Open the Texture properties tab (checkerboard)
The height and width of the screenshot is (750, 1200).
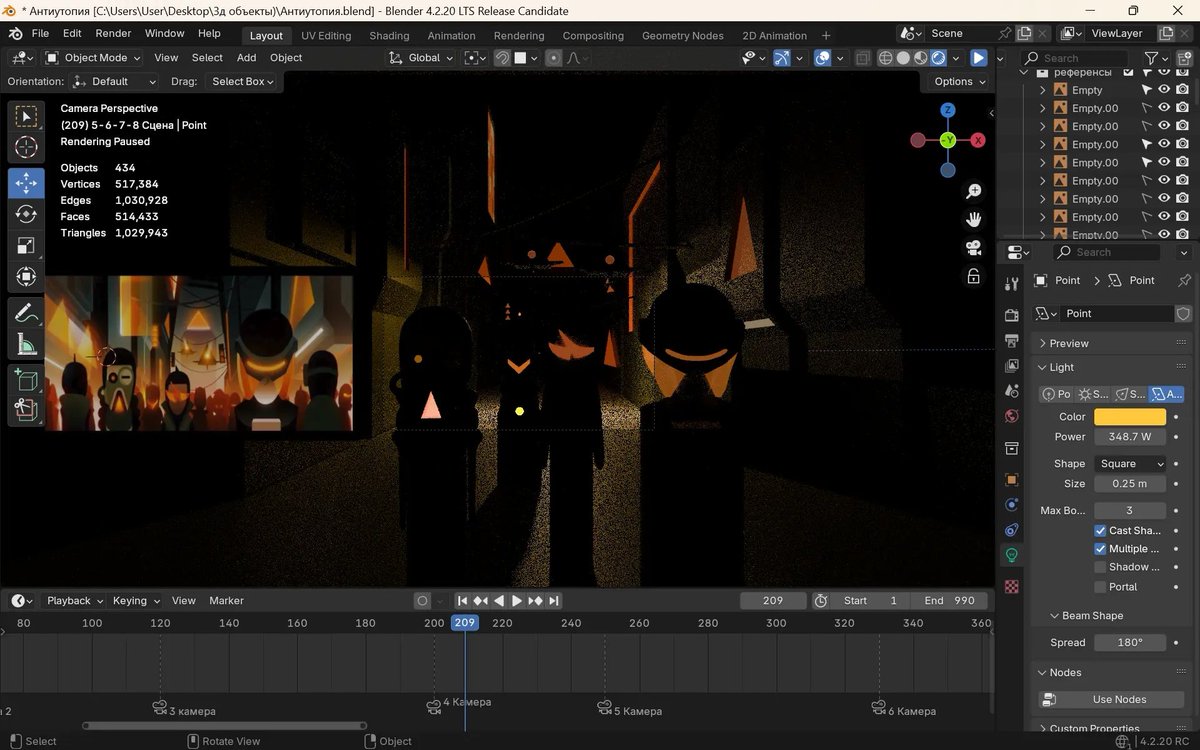[1012, 587]
